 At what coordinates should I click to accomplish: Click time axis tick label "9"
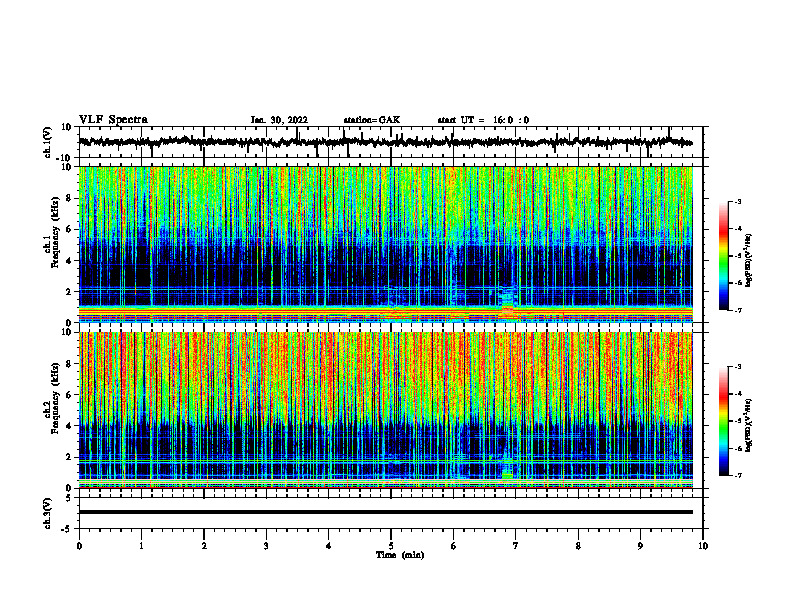tap(640, 546)
